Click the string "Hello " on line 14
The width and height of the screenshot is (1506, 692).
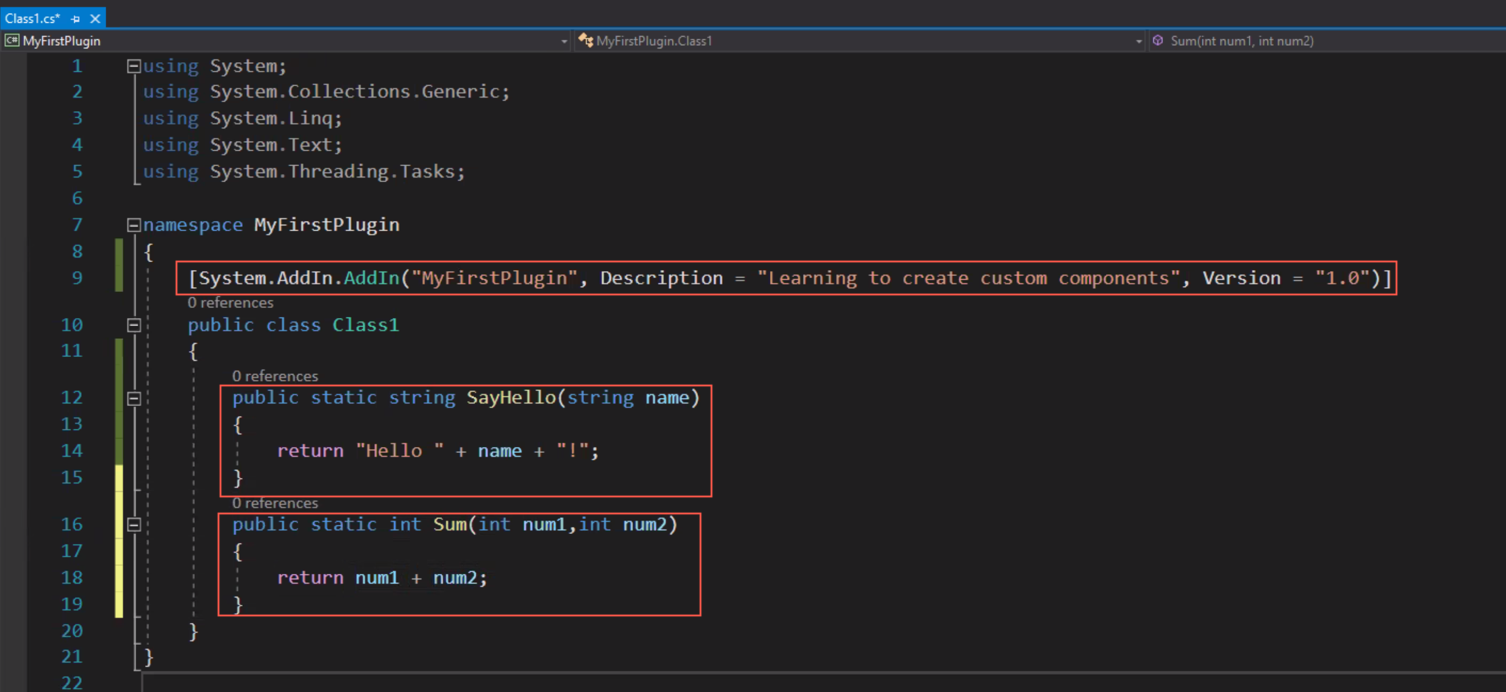400,451
